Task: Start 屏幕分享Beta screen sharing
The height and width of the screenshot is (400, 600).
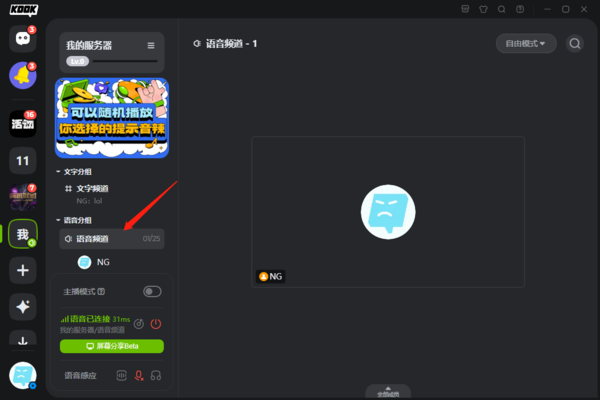Action: coord(112,346)
